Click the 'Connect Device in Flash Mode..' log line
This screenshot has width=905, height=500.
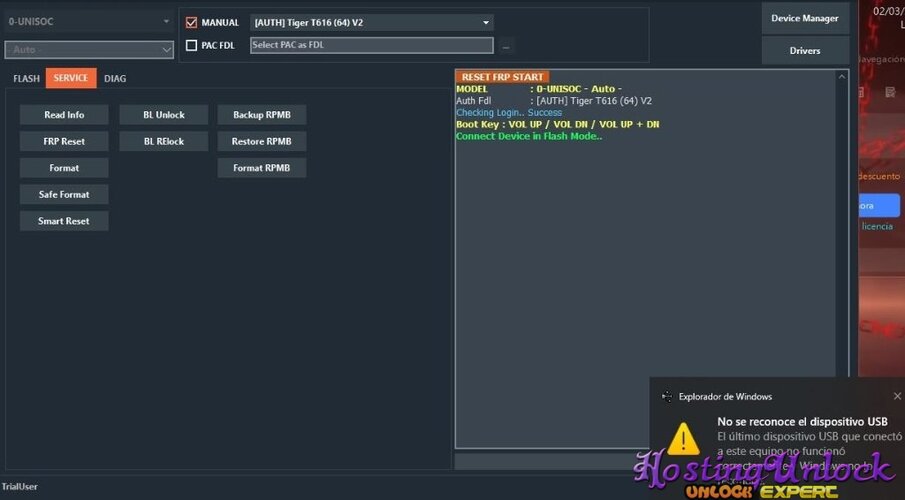(529, 136)
